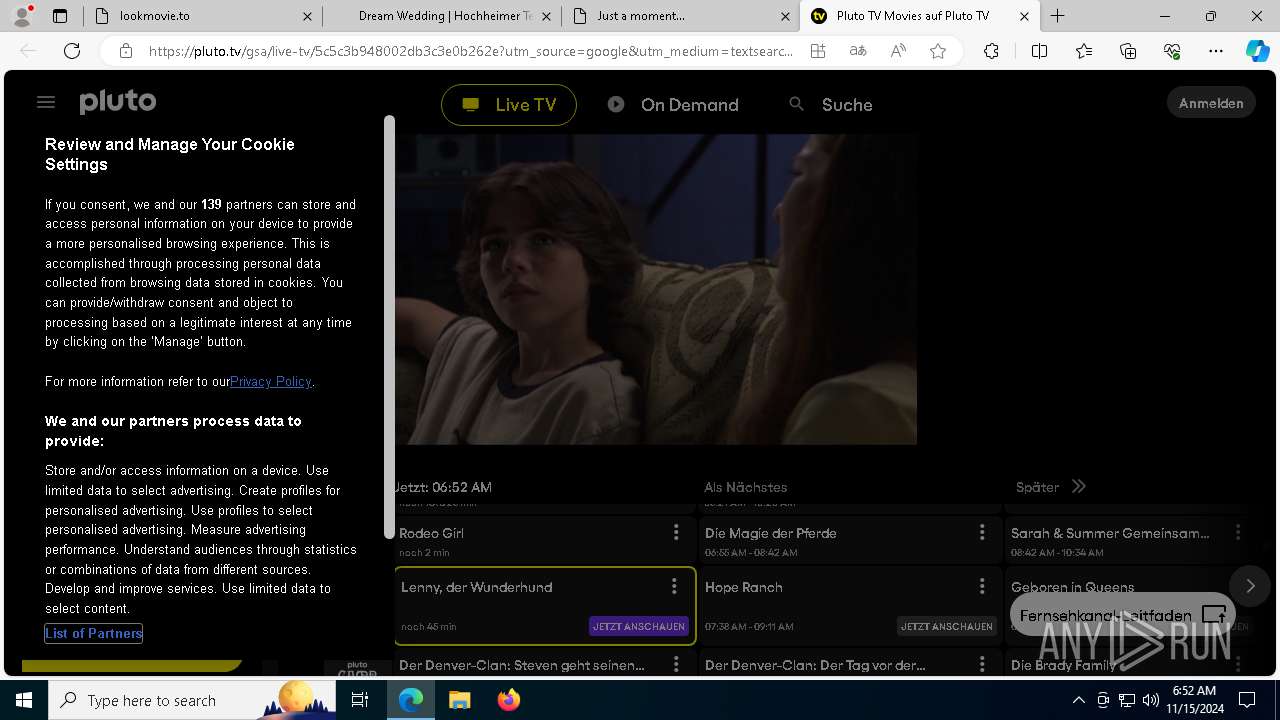The height and width of the screenshot is (720, 1280).
Task: Click Jetzt Anschauen for Hope Ranch
Action: click(x=946, y=626)
